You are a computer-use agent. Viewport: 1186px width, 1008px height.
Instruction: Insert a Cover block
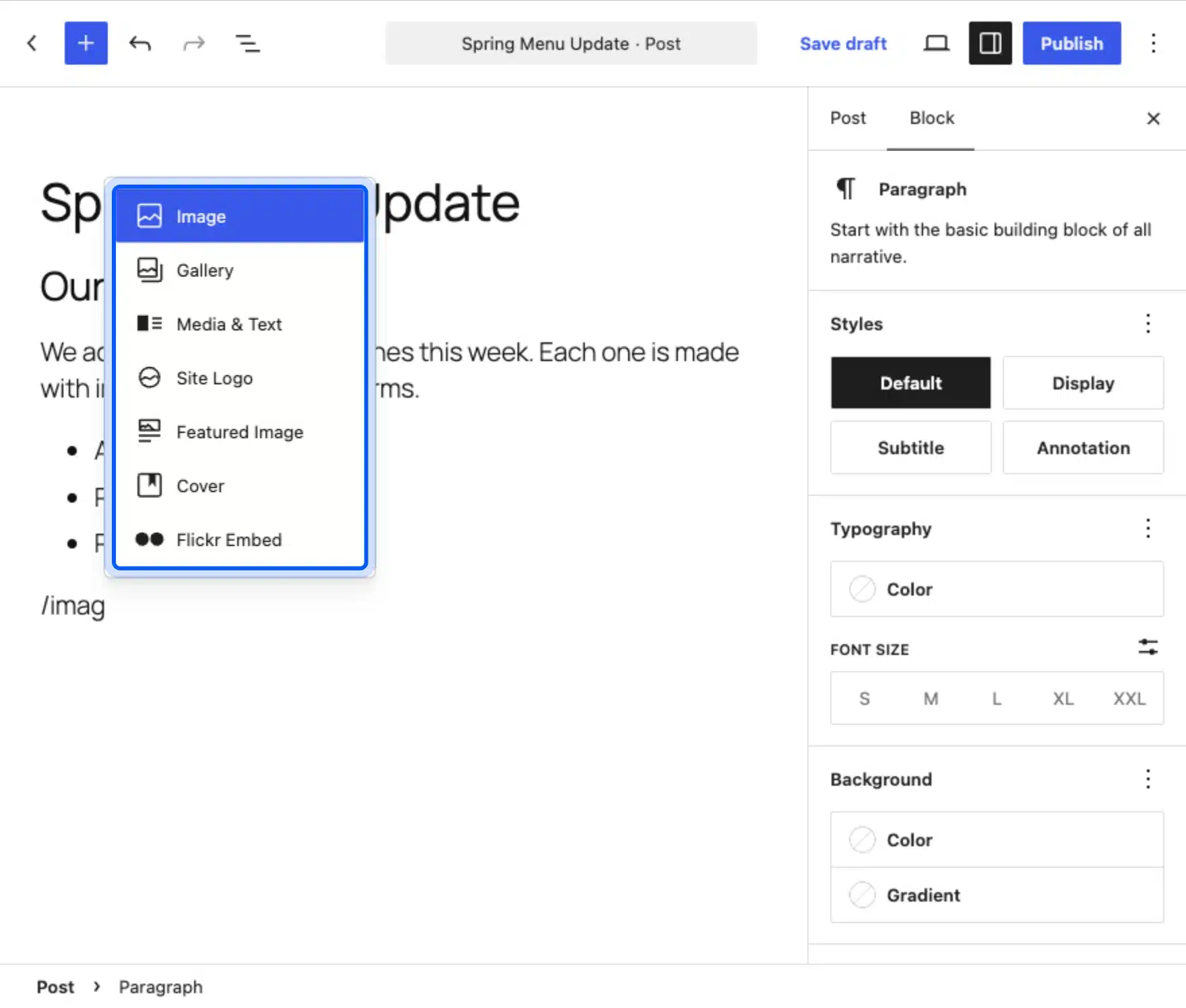240,486
